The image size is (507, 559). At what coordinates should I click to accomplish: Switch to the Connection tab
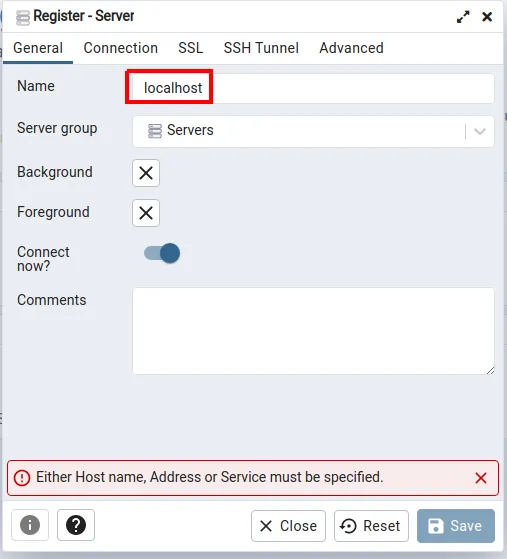coord(121,48)
